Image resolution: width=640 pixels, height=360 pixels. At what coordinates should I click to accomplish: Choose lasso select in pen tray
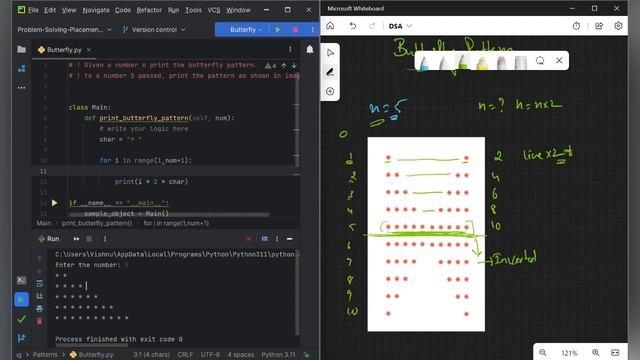[x=540, y=61]
